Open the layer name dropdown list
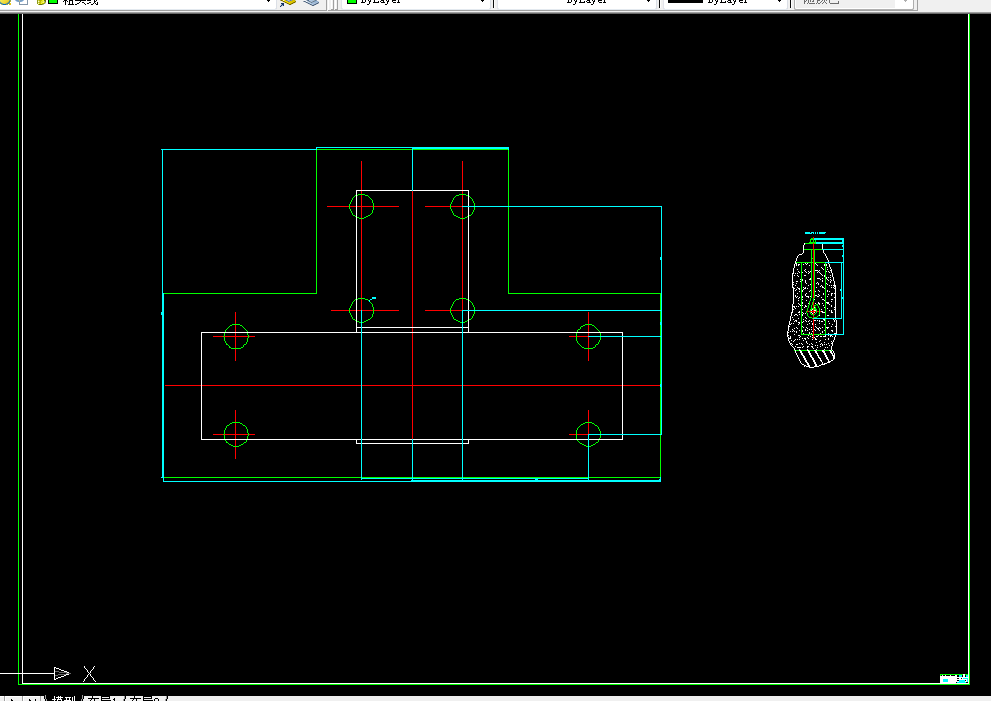Image resolution: width=991 pixels, height=701 pixels. tap(268, 2)
